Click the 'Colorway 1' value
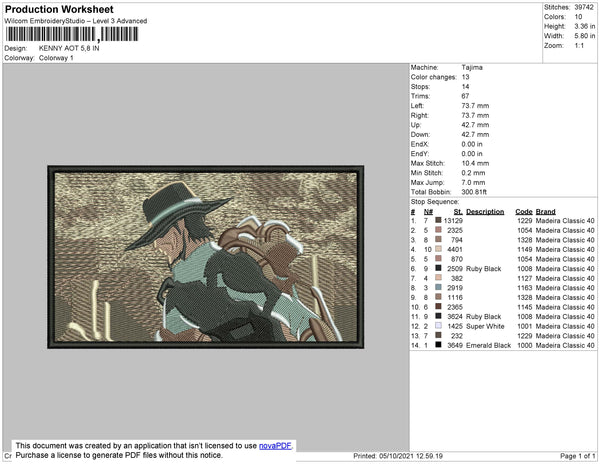 coord(56,58)
